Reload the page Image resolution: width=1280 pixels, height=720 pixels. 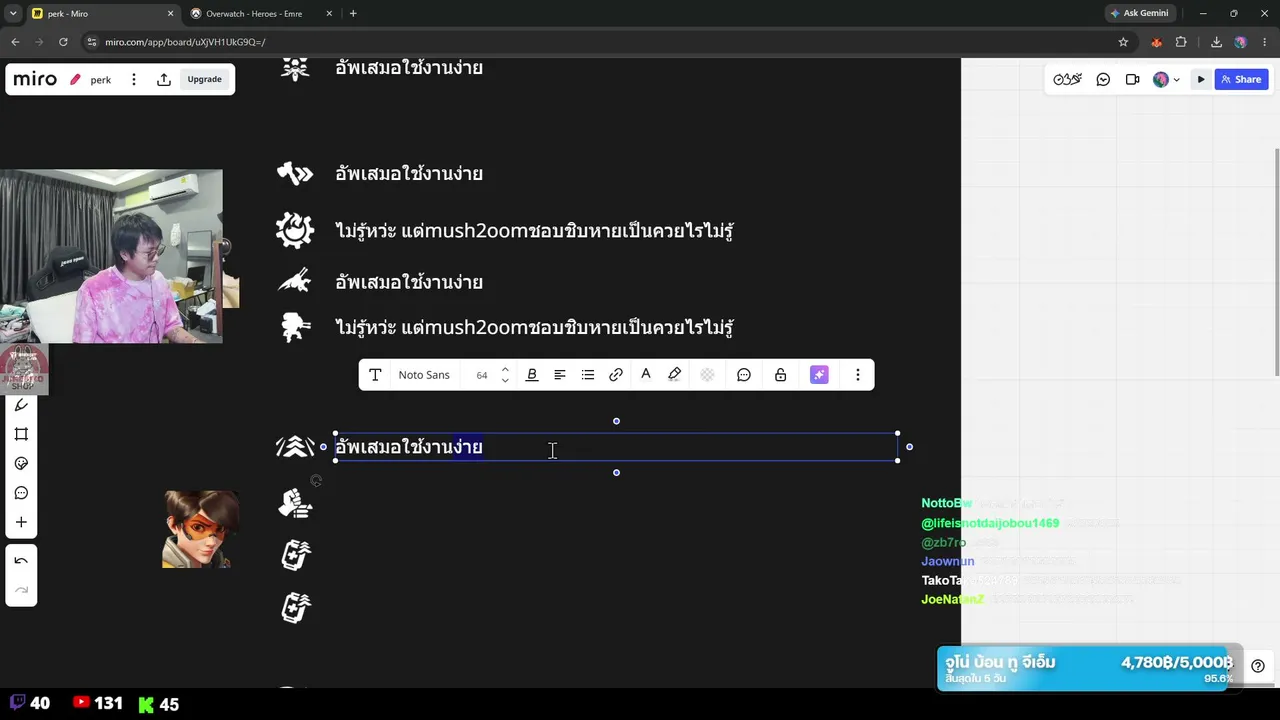(x=63, y=42)
